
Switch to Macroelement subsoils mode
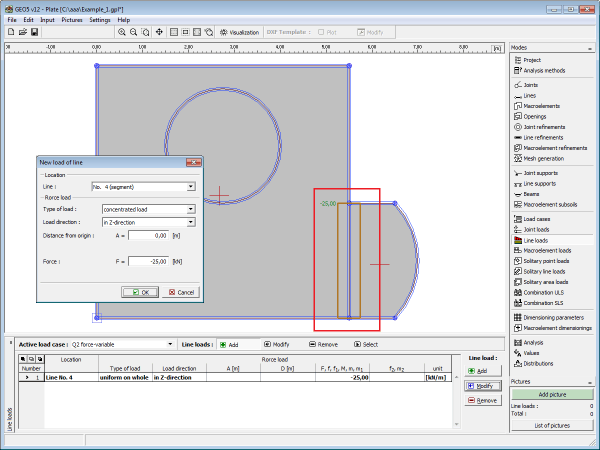(x=546, y=204)
